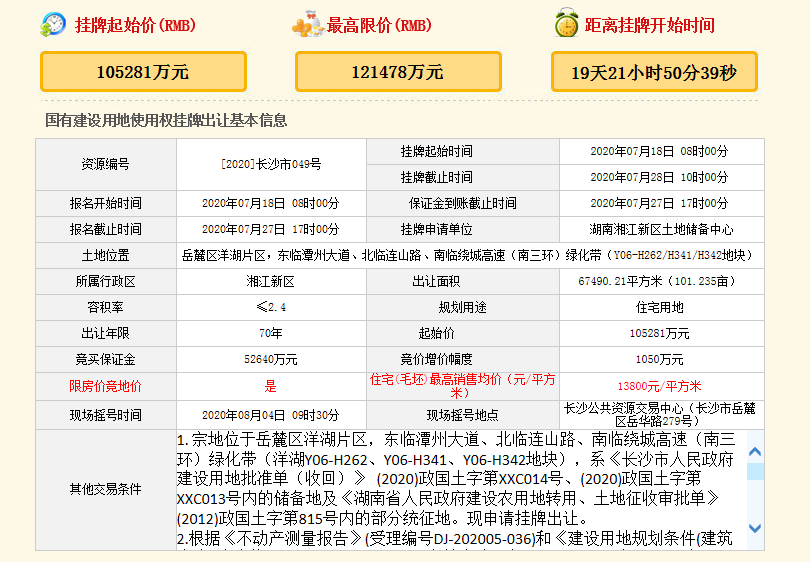Click the 规划用途 label cell
This screenshot has height=562, width=810.
pos(463,307)
